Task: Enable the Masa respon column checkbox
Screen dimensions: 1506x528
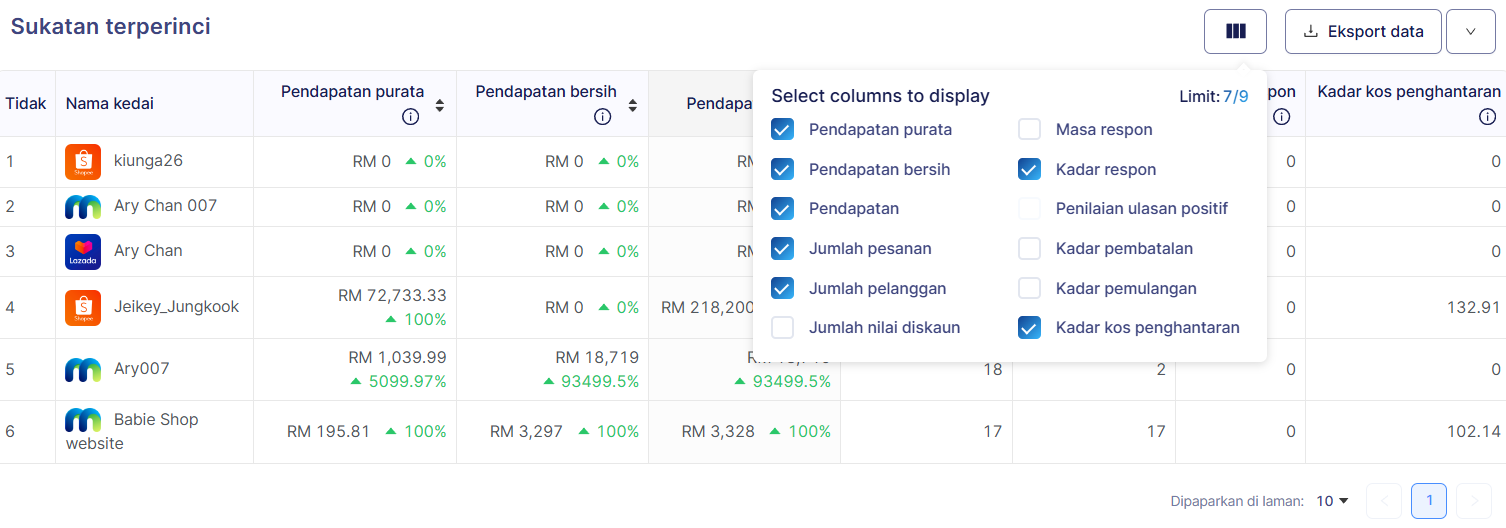Action: [x=1030, y=129]
